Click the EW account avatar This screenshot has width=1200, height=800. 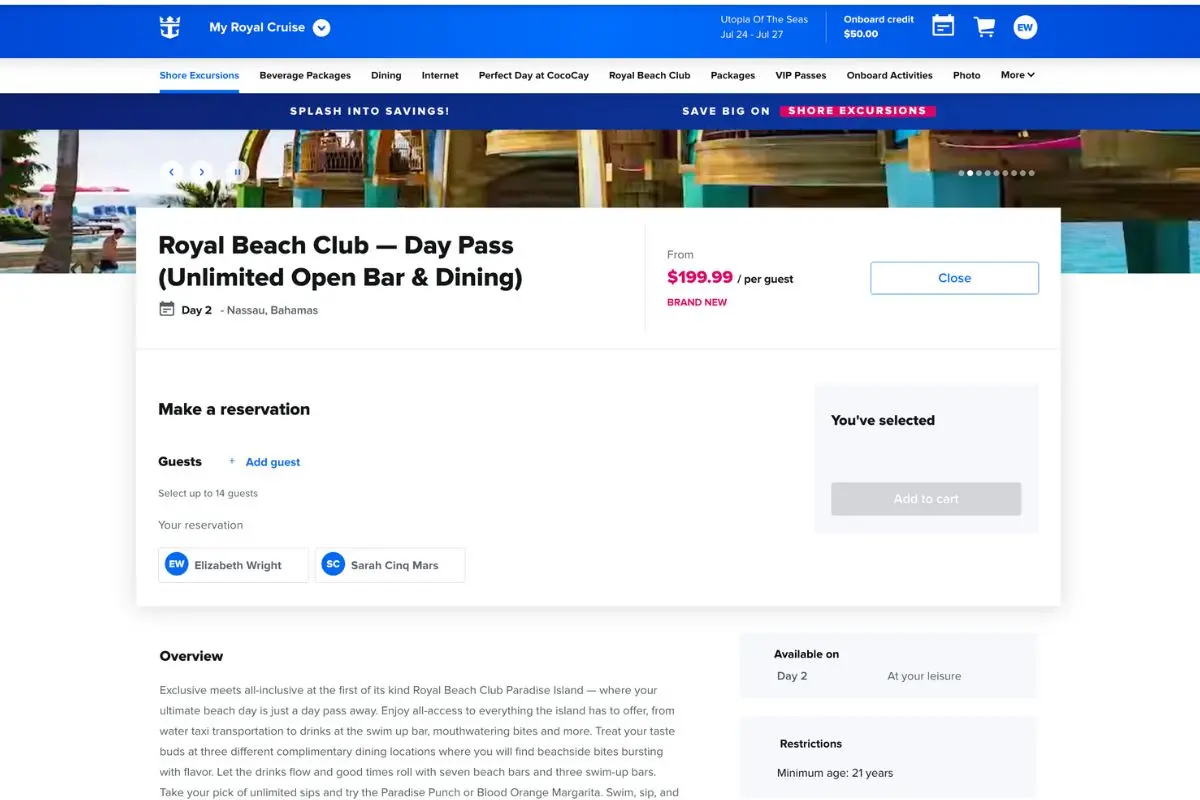(1025, 26)
